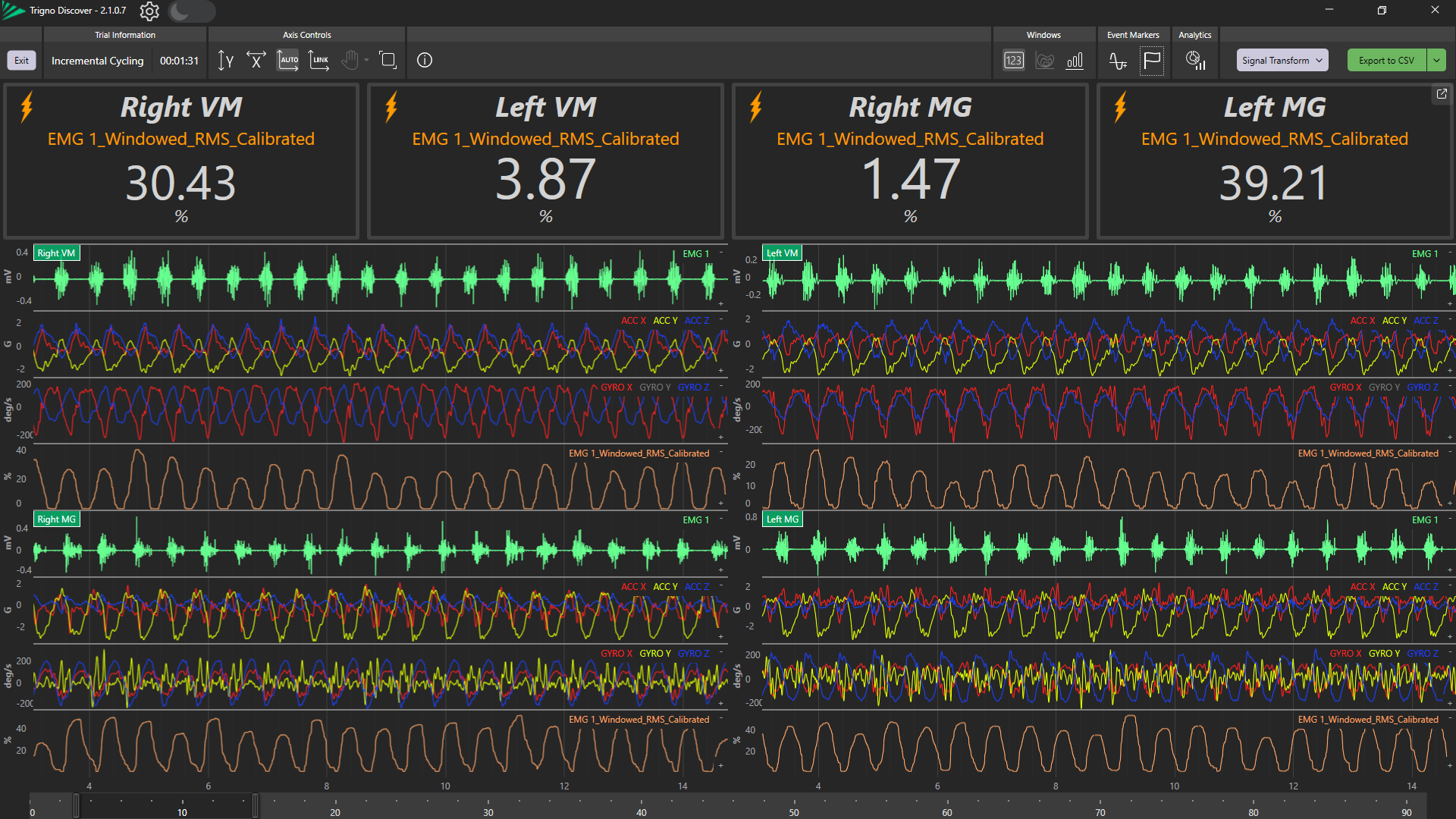Click the X-axis scale icon
Viewport: 1456px width, 819px height.
[x=256, y=61]
